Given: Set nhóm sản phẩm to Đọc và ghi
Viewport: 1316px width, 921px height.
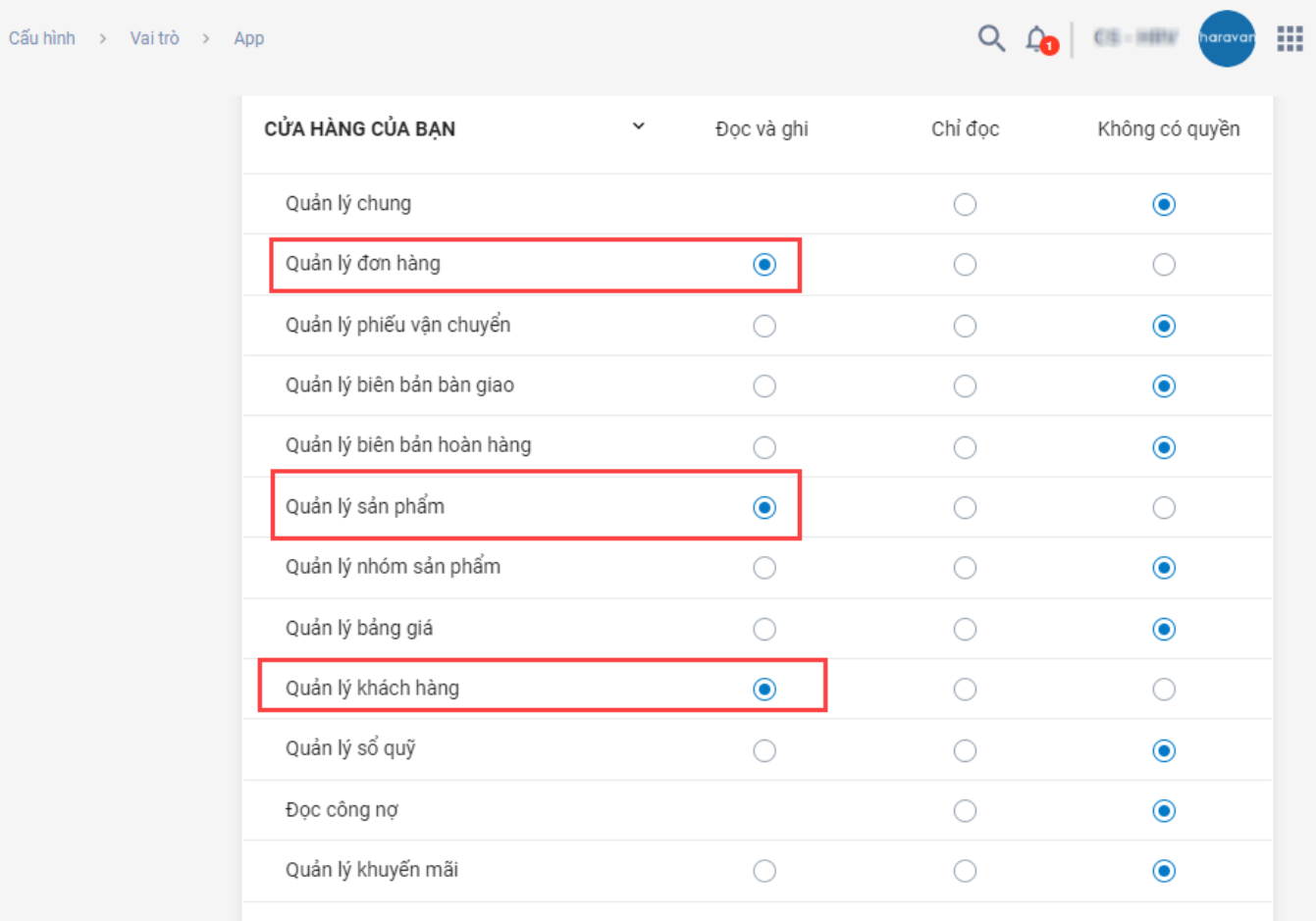Looking at the screenshot, I should tap(764, 568).
